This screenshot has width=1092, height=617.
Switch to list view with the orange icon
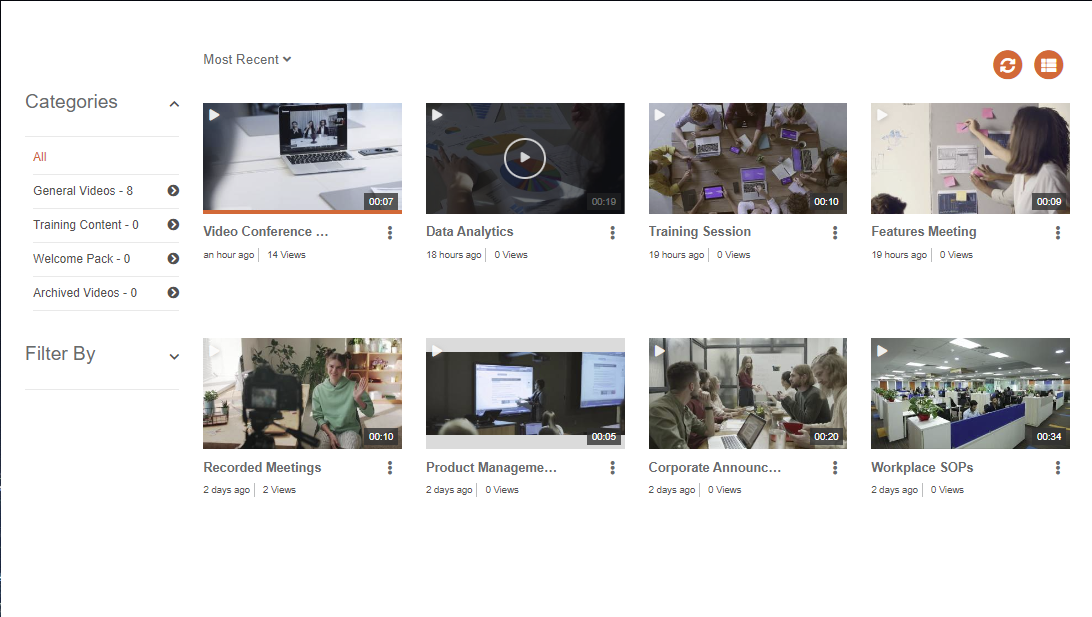1048,65
